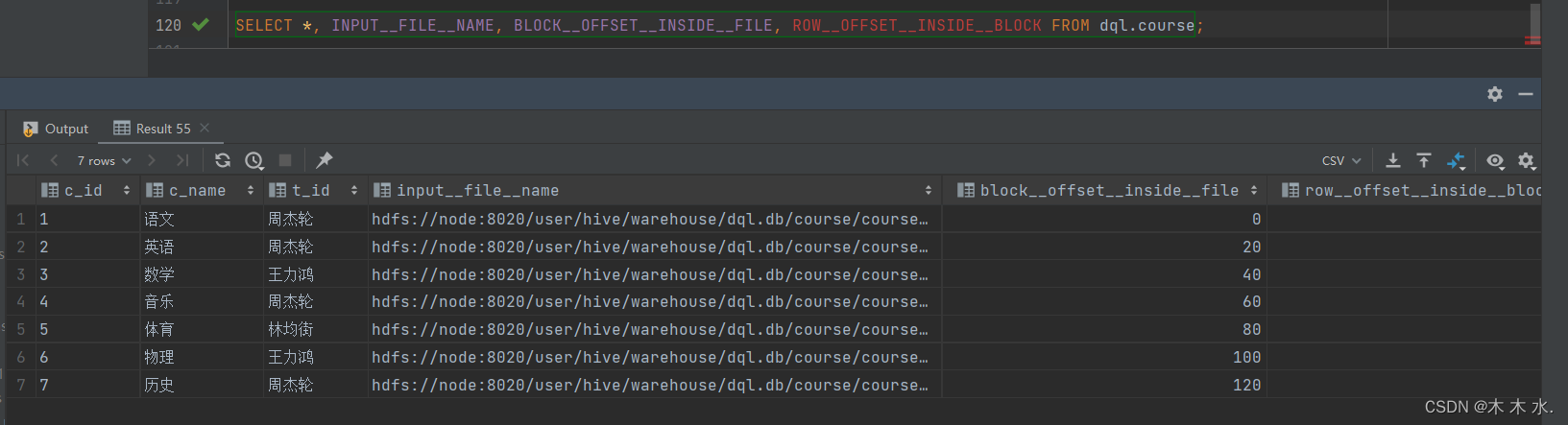Sort by block__offset__inside__file column arrows
The image size is (1568, 425).
click(x=1254, y=190)
